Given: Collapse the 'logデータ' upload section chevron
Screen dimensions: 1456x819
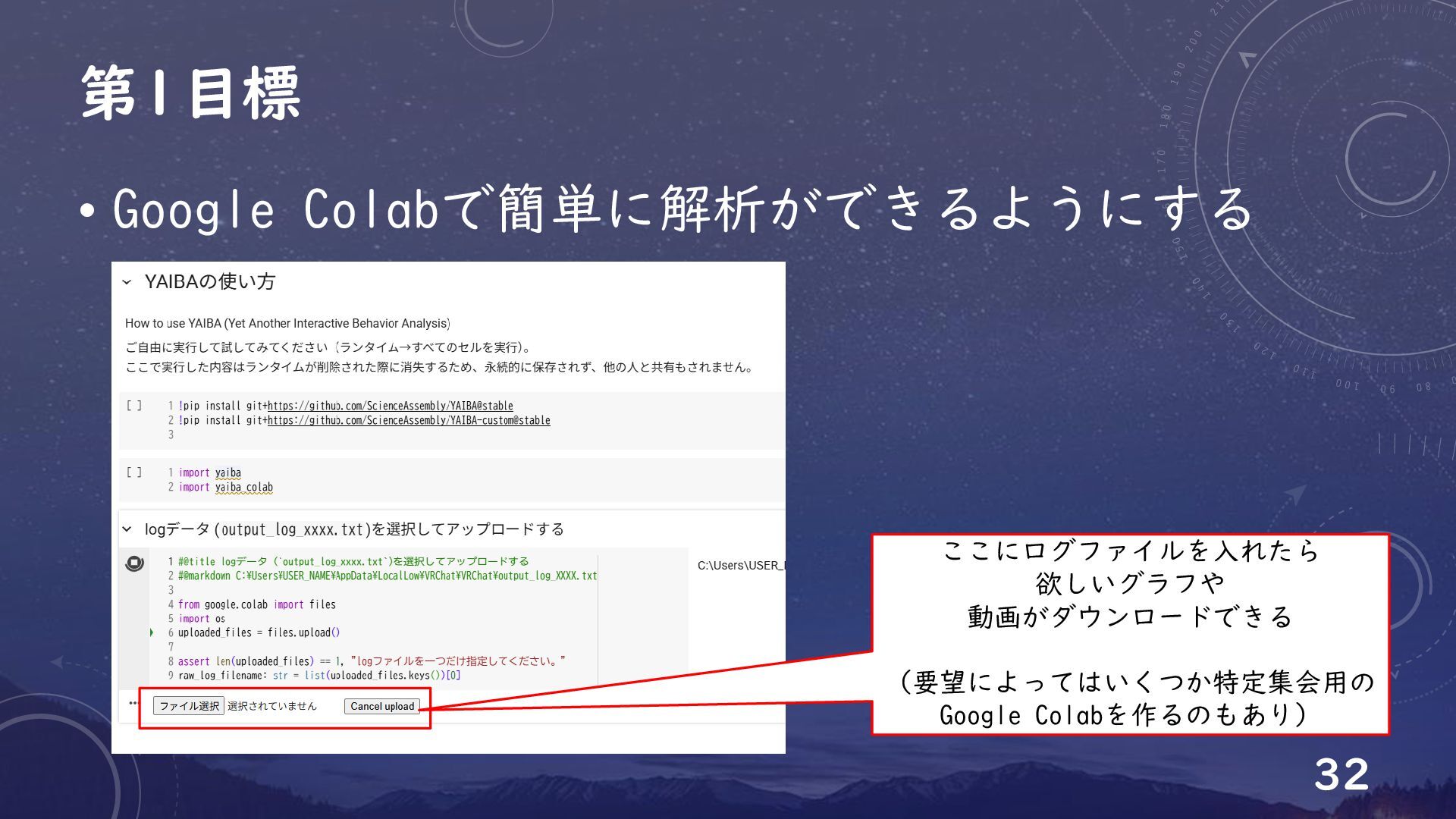Looking at the screenshot, I should click(127, 529).
